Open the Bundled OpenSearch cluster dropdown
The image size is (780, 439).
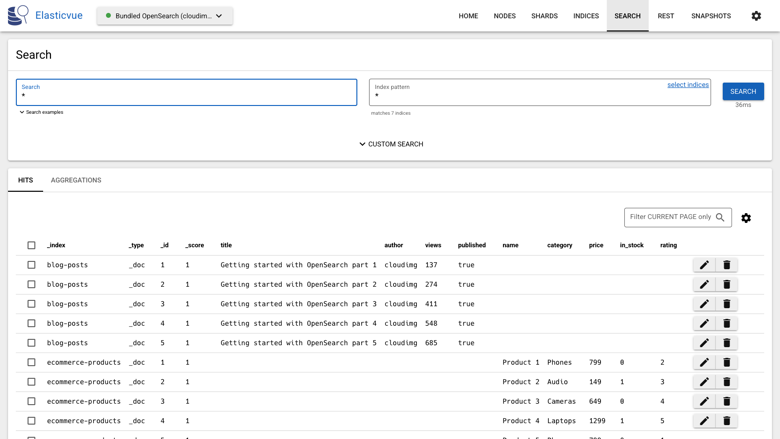pyautogui.click(x=165, y=16)
